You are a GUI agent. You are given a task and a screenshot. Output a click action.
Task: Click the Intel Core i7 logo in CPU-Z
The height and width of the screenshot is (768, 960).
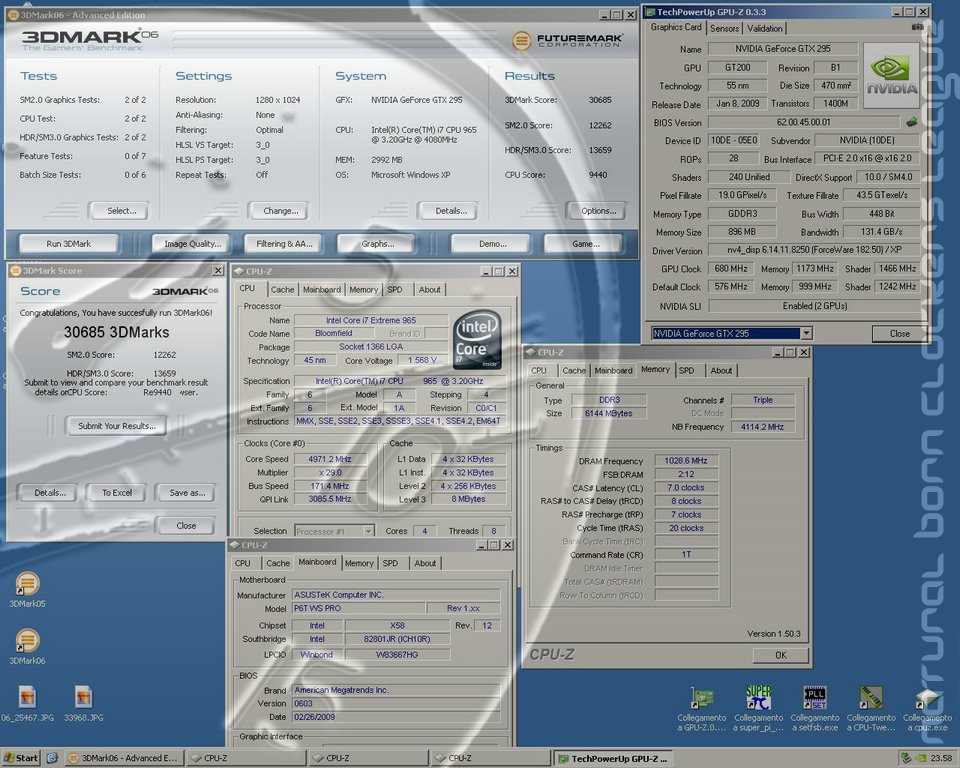[x=477, y=339]
